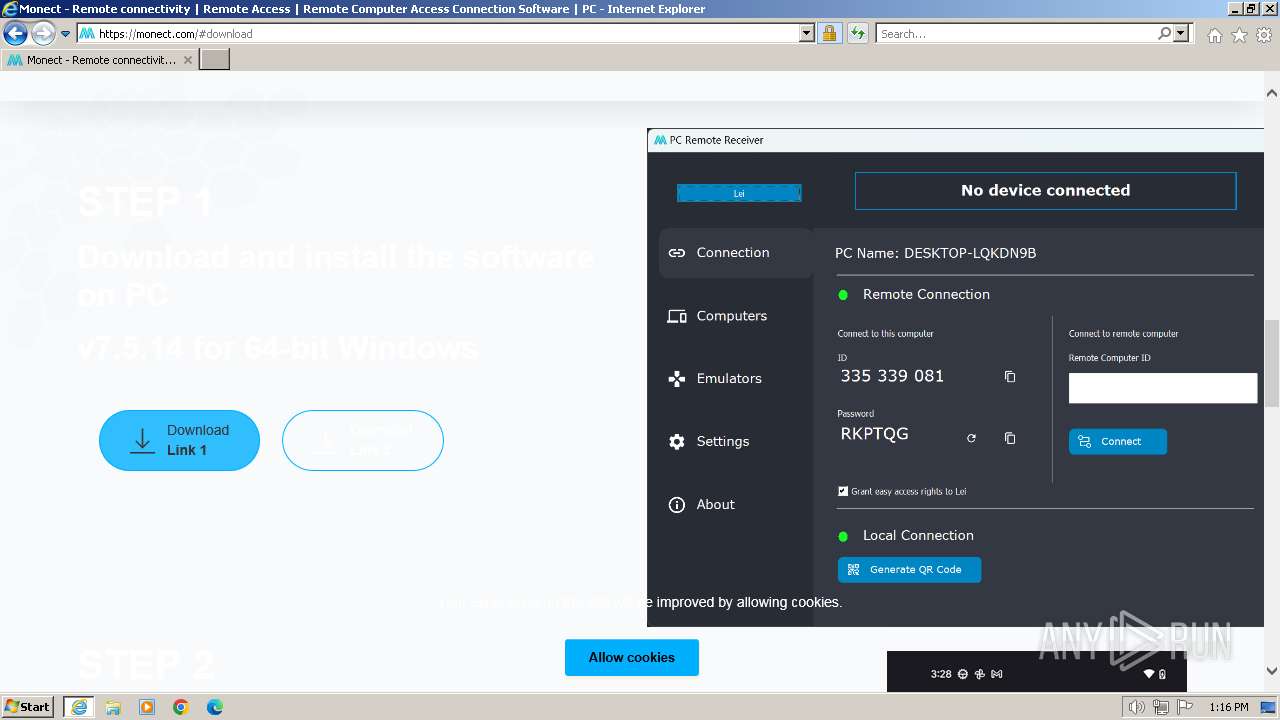Click the faded second Download link button
1280x720 pixels.
pyautogui.click(x=362, y=440)
